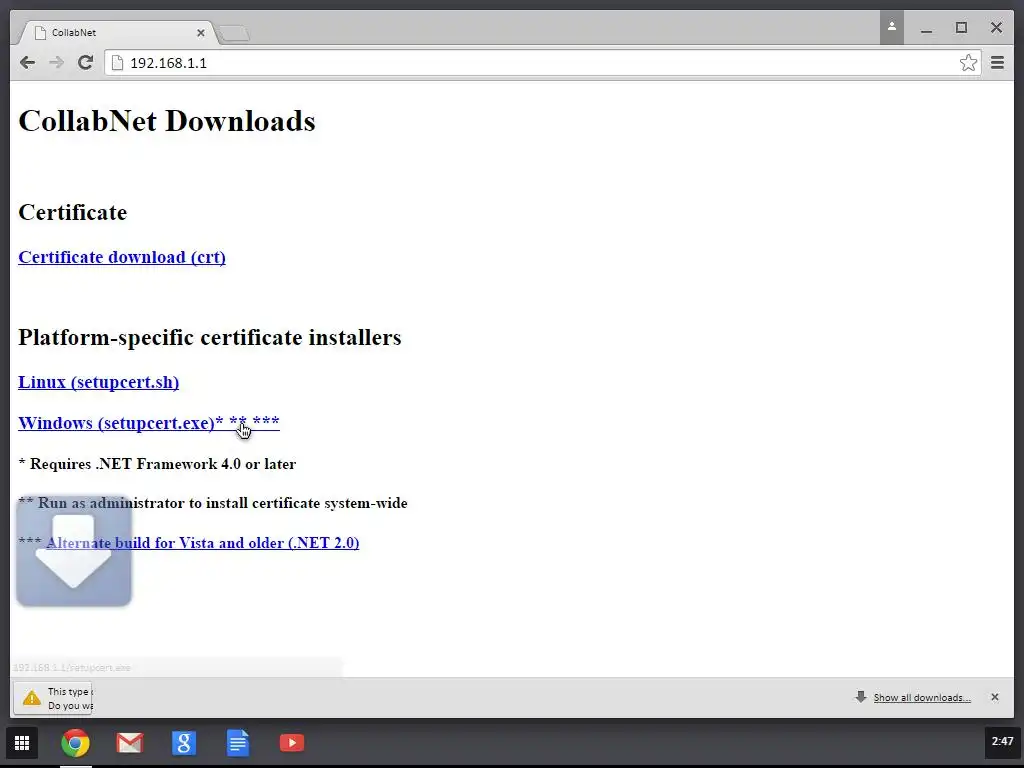This screenshot has height=768, width=1024.
Task: Open Google Search from the shelf
Action: tap(184, 743)
